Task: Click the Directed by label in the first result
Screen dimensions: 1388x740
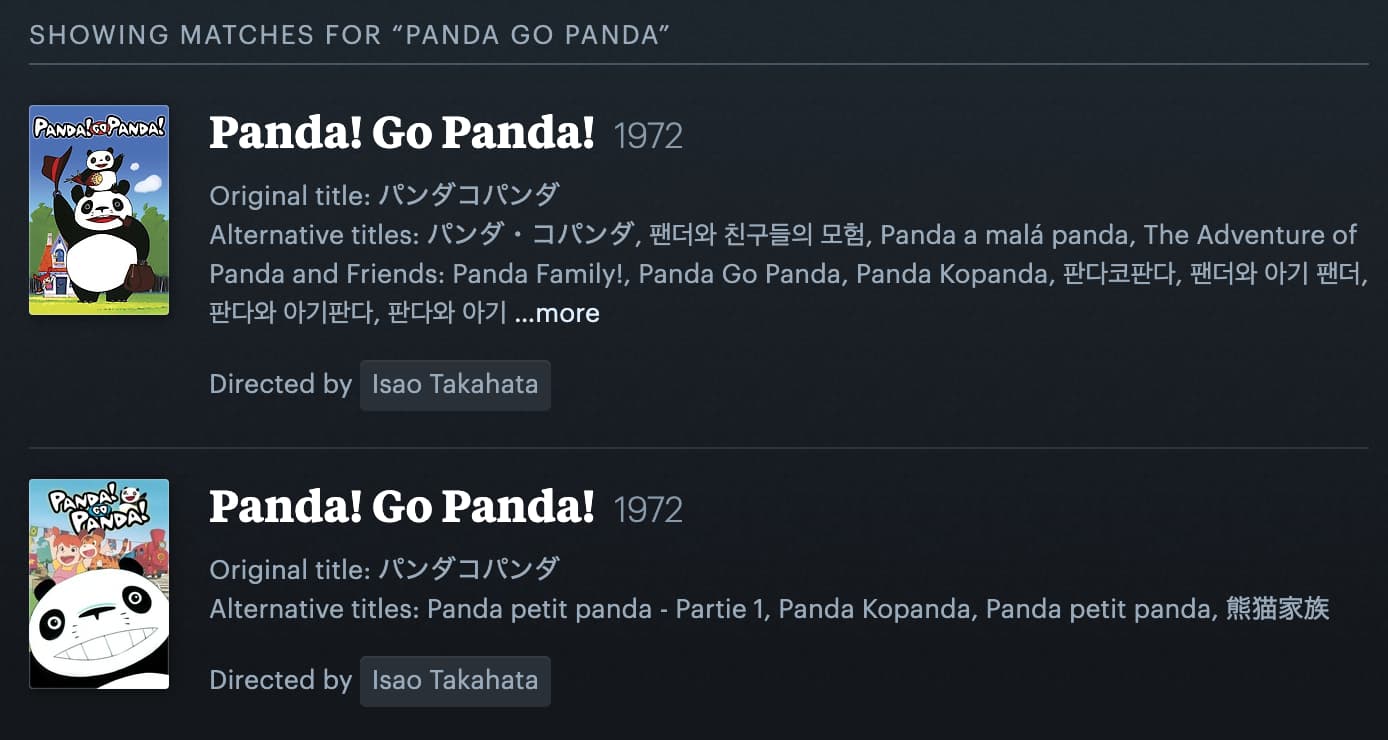Action: pos(280,385)
